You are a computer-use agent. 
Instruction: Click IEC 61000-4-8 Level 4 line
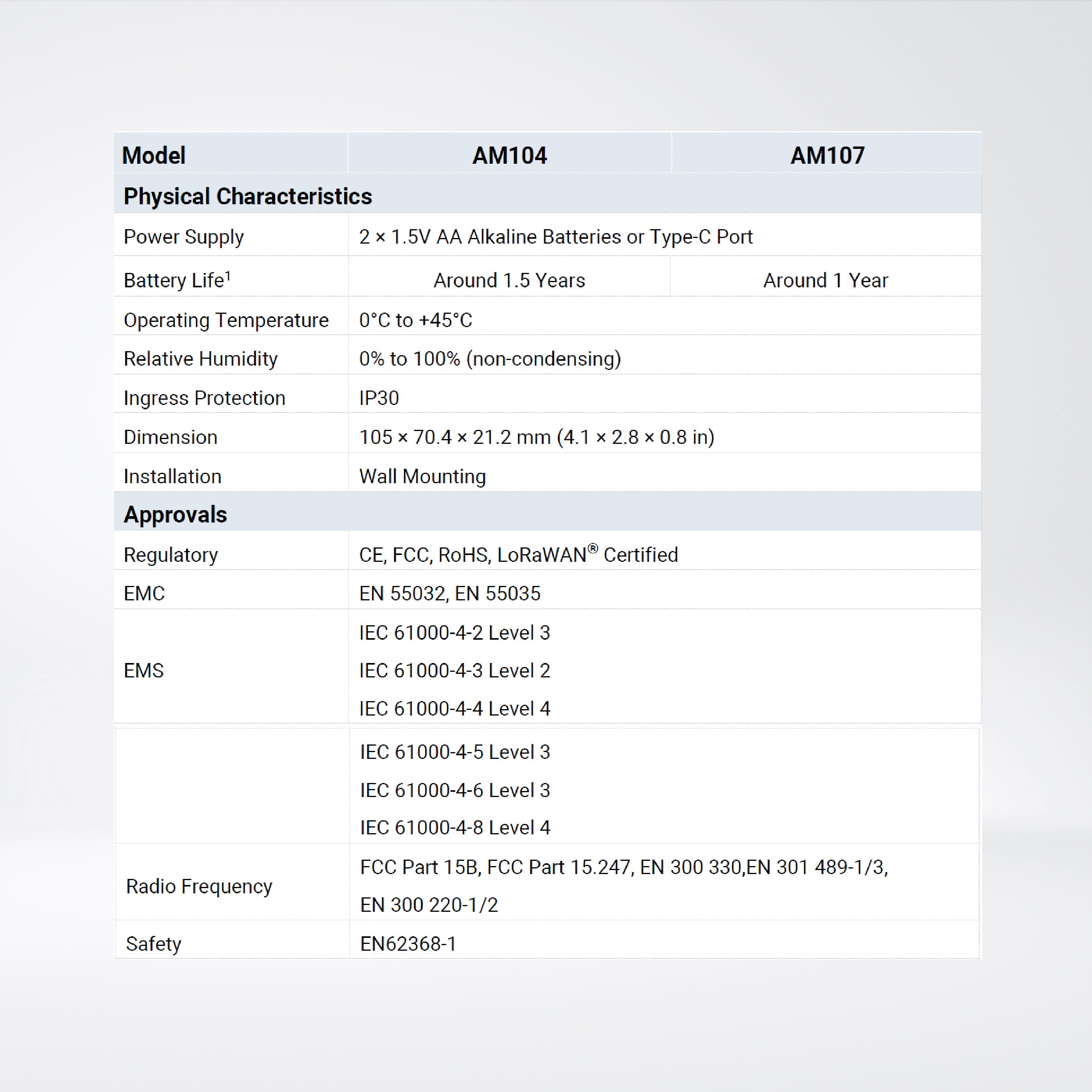click(455, 828)
